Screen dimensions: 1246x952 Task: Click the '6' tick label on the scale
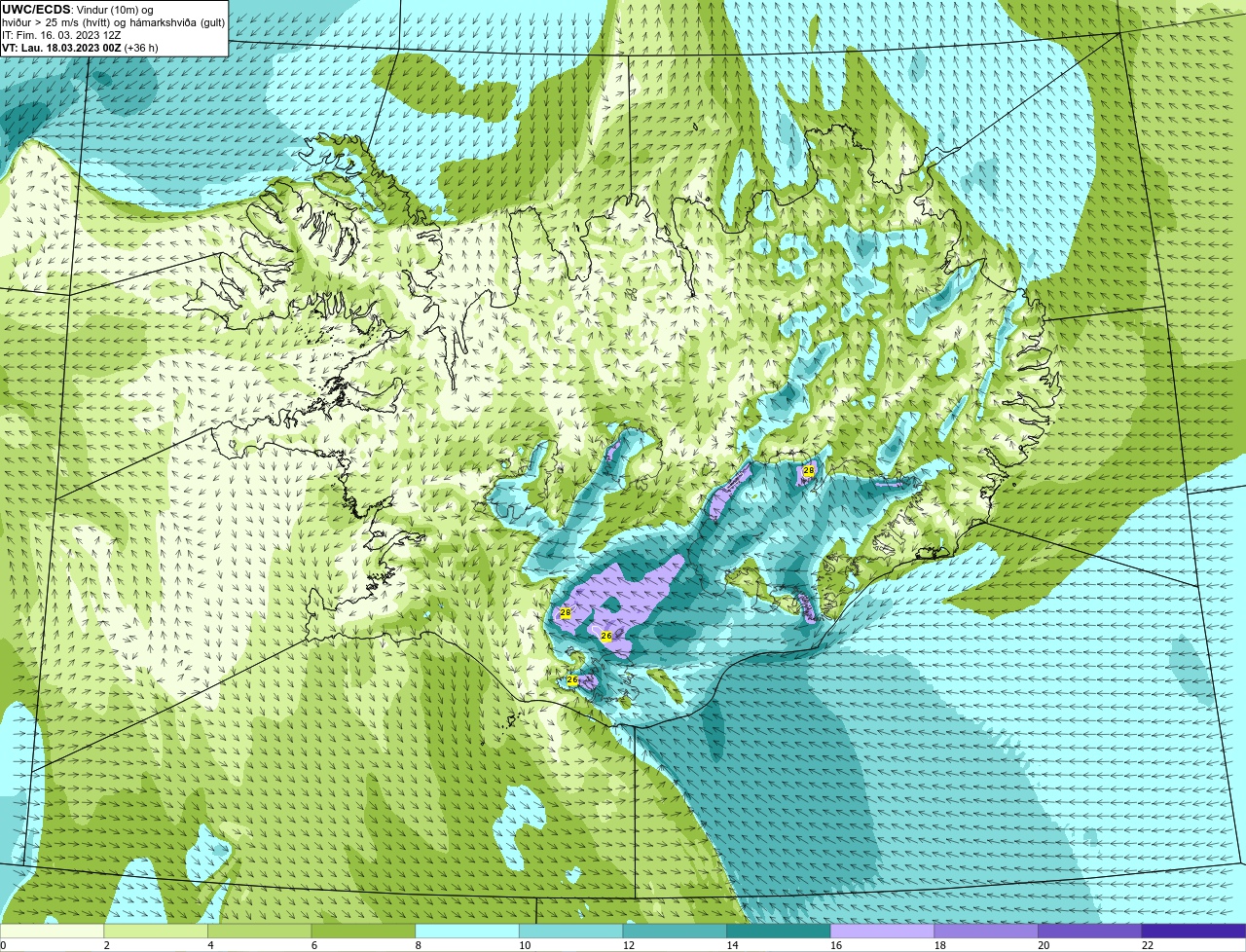tap(314, 945)
